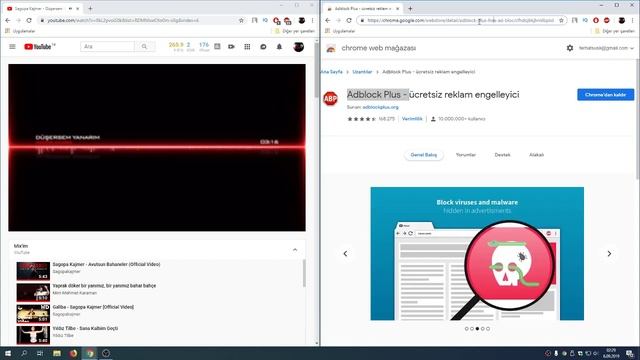The height and width of the screenshot is (360, 640).
Task: Click the YouTube video player
Action: [157, 147]
